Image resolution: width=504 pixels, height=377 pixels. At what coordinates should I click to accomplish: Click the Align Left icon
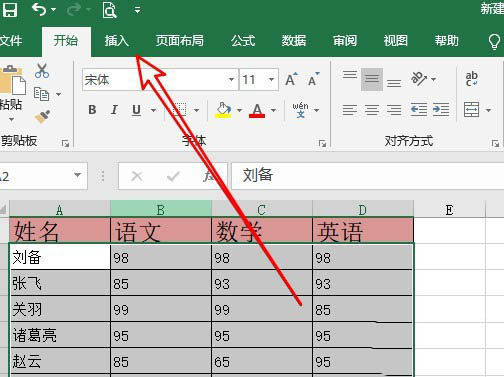click(350, 110)
